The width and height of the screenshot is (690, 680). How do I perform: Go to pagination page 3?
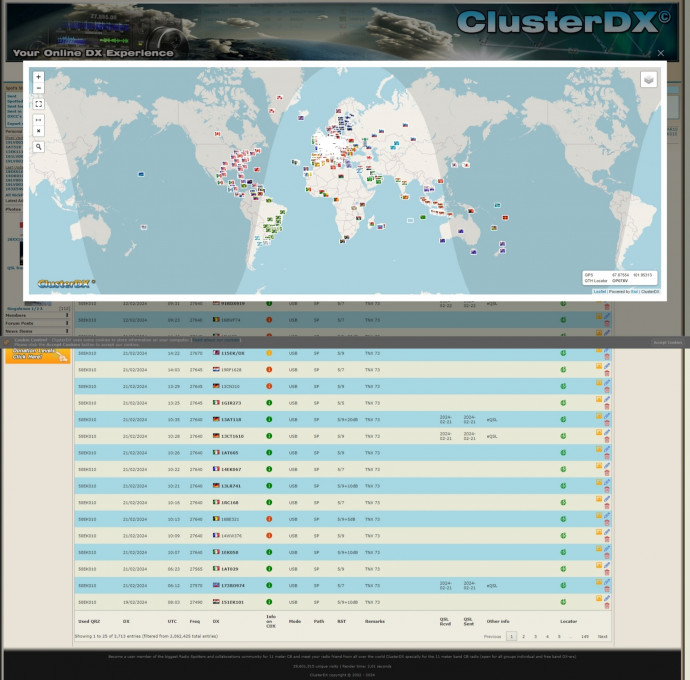click(x=535, y=636)
